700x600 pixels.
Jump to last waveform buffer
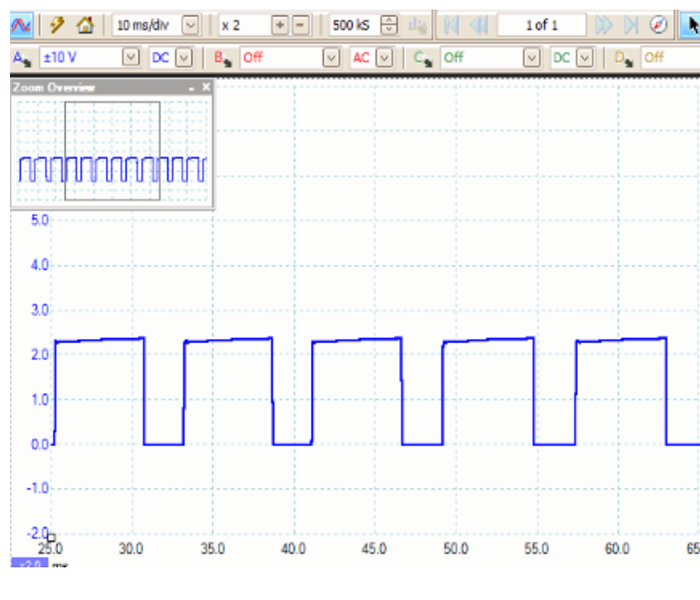[631, 25]
